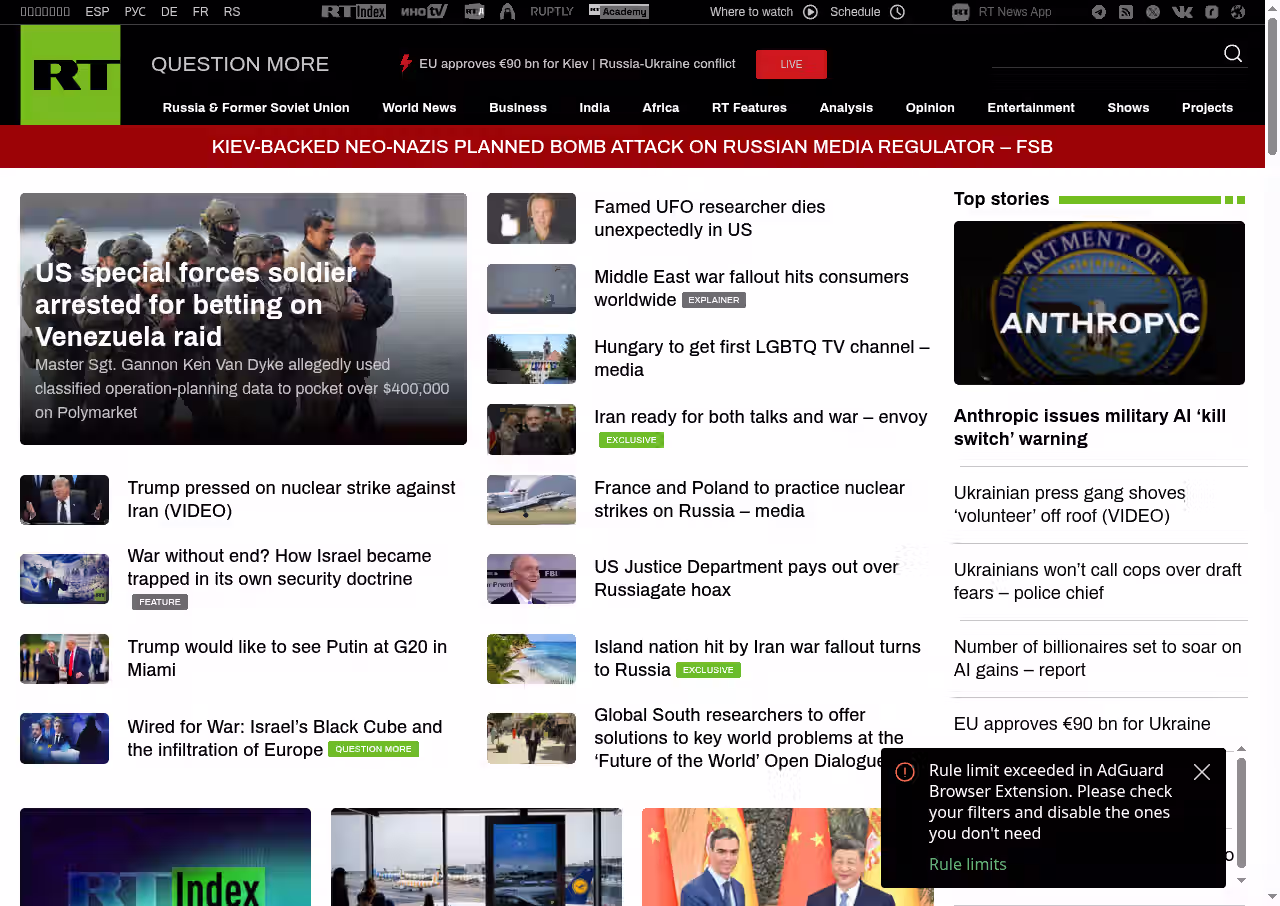Click the RT green logo
Screen dimensions: 1280x906
[x=71, y=75]
